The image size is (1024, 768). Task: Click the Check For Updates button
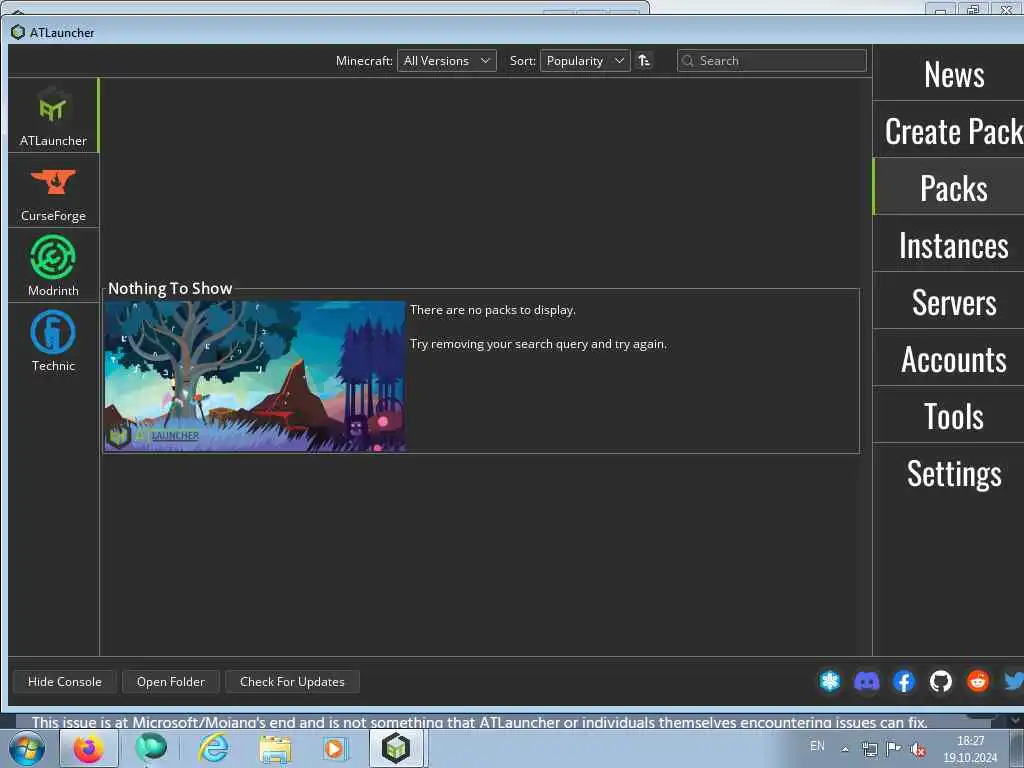point(292,681)
